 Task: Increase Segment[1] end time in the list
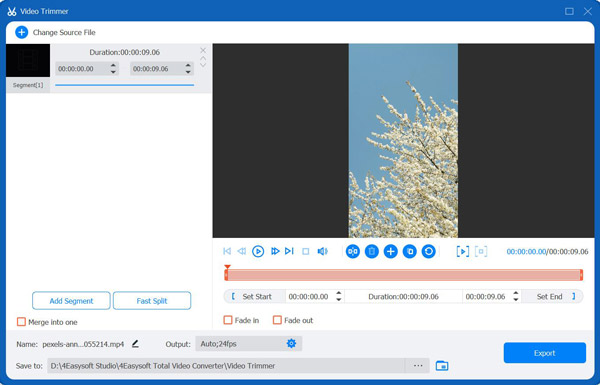pos(188,66)
